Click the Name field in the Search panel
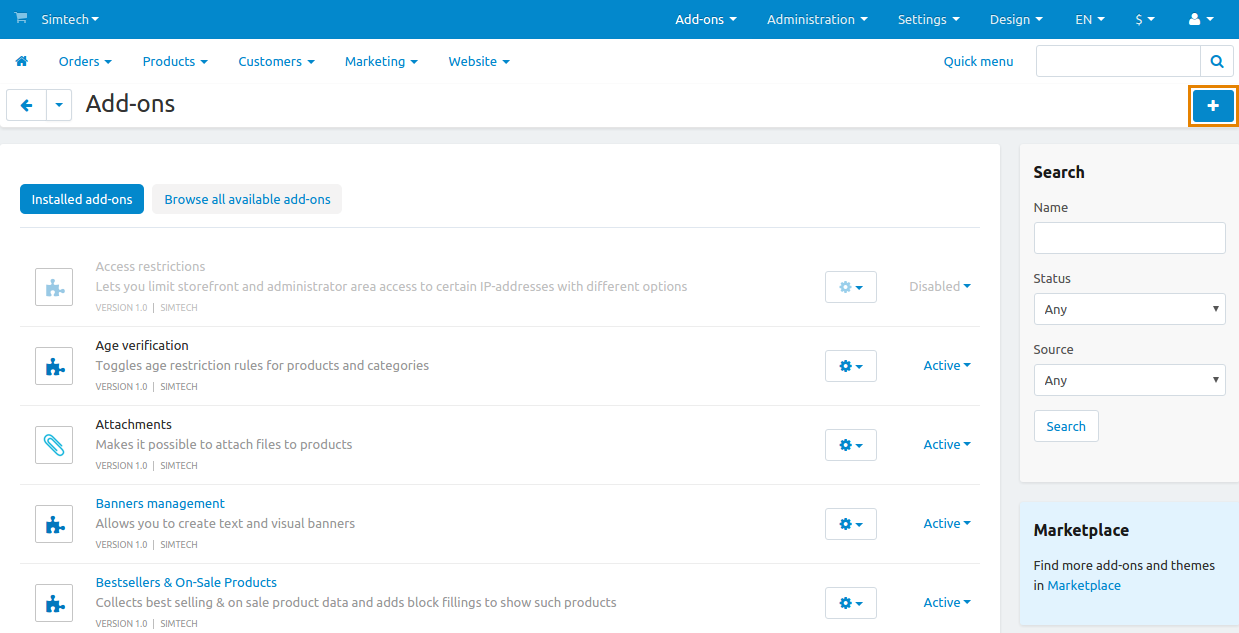Viewport: 1239px width, 633px height. (1129, 238)
